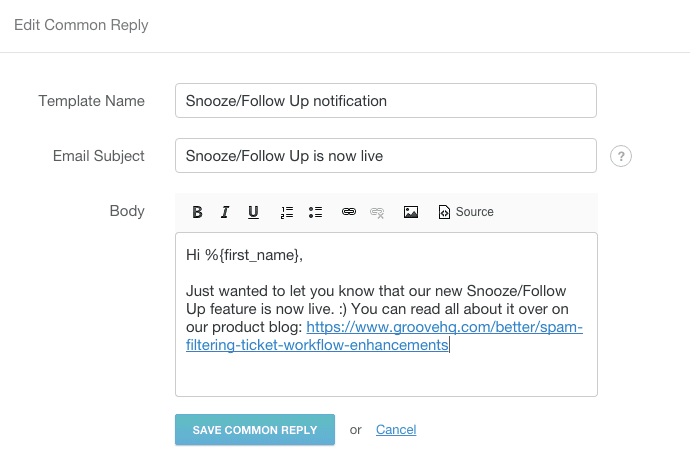This screenshot has width=690, height=465.
Task: Click the Template Name label
Action: 91,101
